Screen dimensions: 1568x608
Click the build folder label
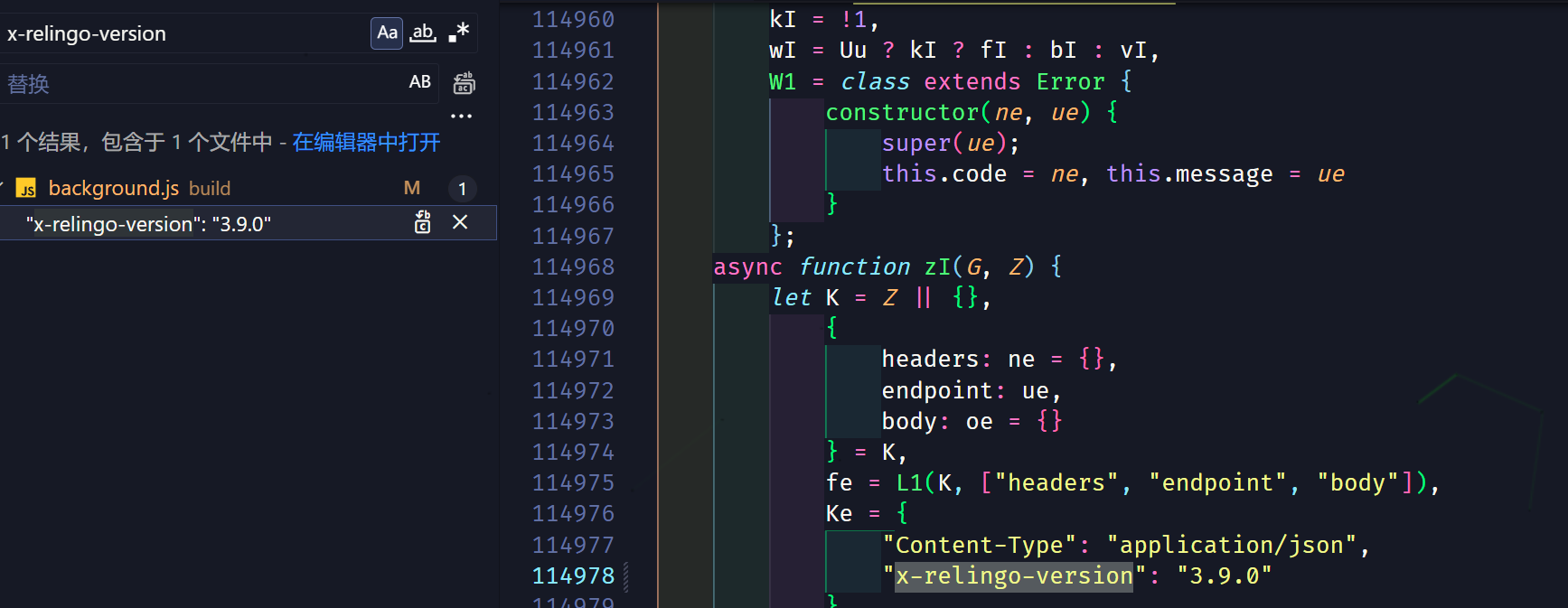pos(210,188)
